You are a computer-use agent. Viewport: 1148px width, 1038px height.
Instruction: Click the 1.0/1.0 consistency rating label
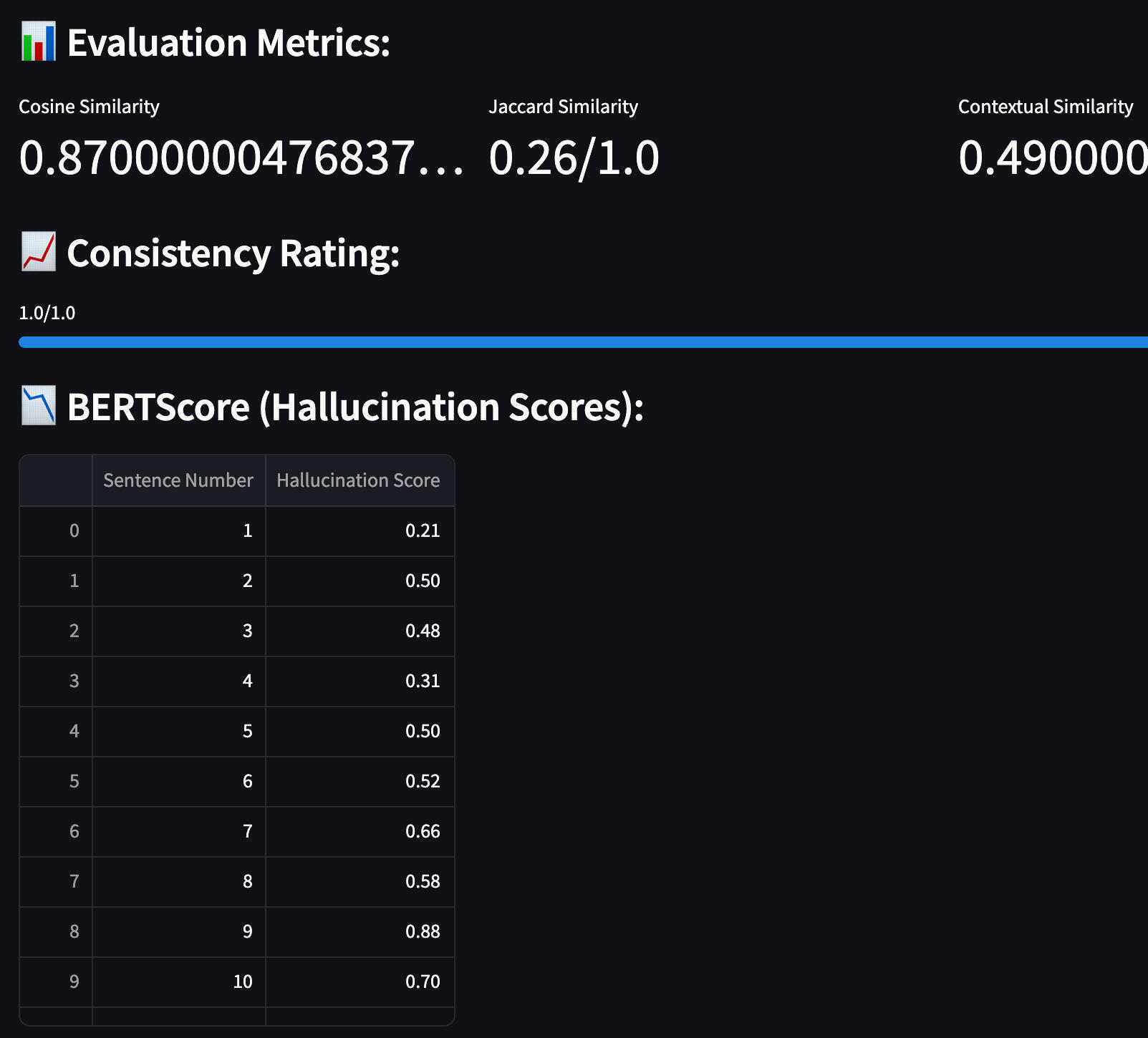(47, 313)
